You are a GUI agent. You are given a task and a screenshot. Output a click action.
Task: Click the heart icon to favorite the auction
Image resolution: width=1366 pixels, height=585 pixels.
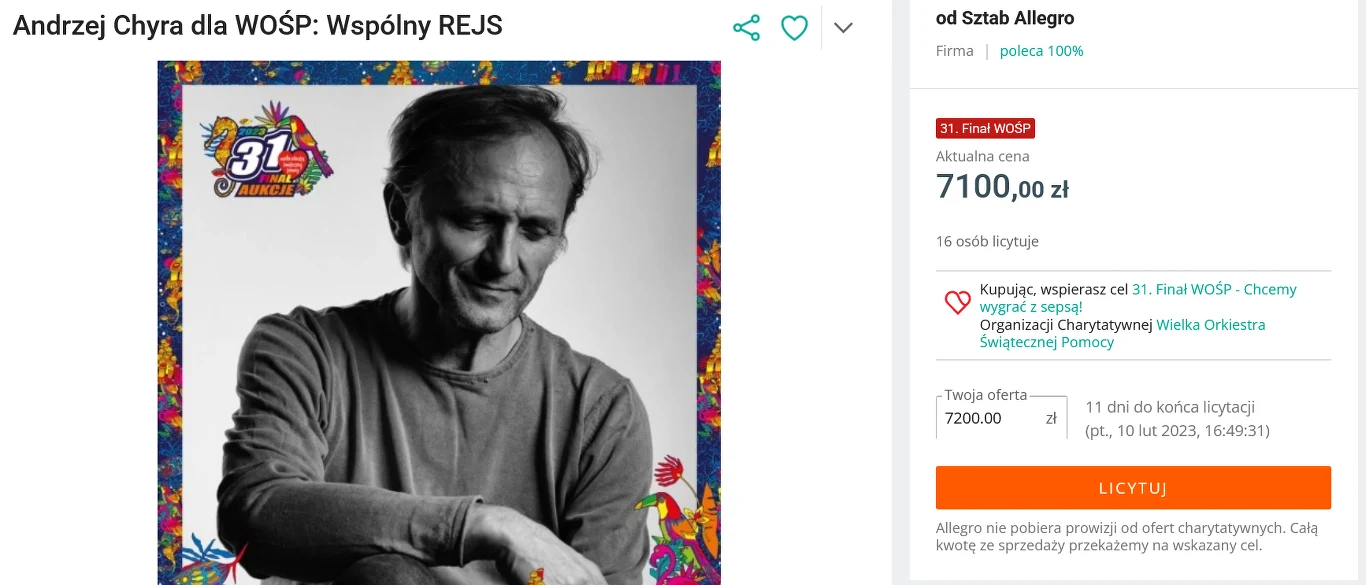794,27
